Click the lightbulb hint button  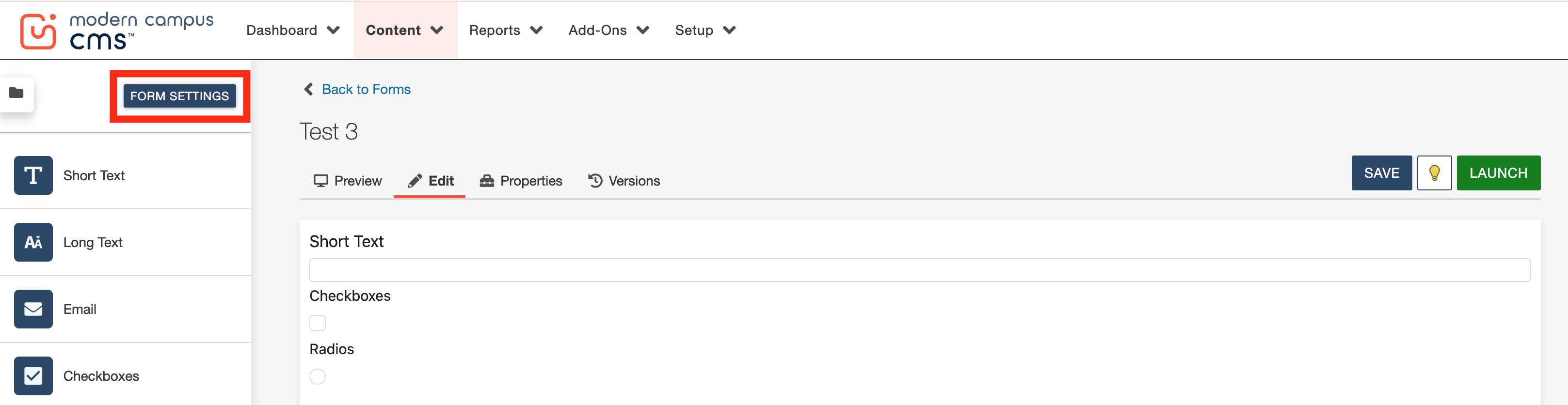[x=1434, y=173]
